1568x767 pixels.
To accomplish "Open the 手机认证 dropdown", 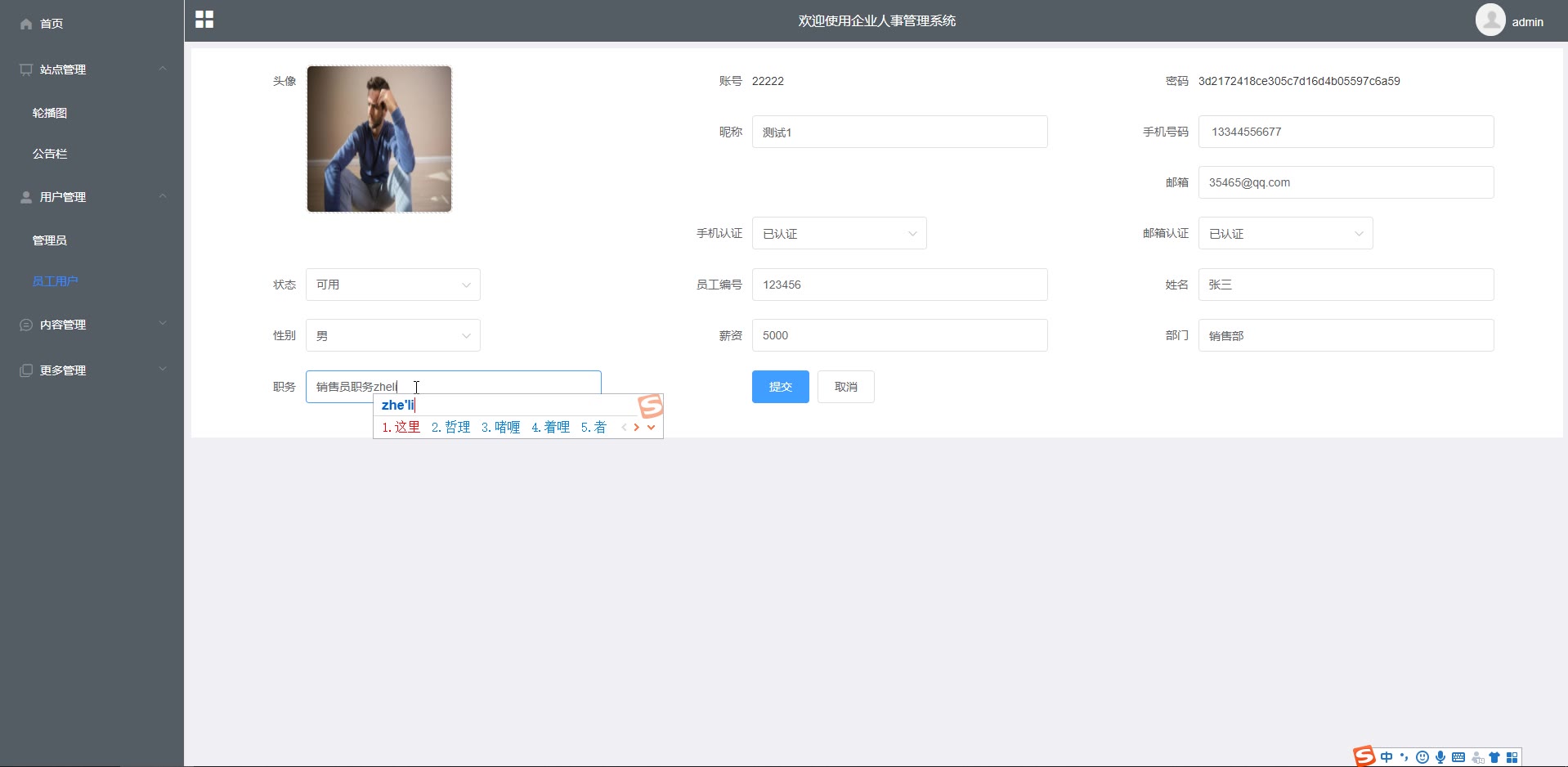I will coord(840,234).
